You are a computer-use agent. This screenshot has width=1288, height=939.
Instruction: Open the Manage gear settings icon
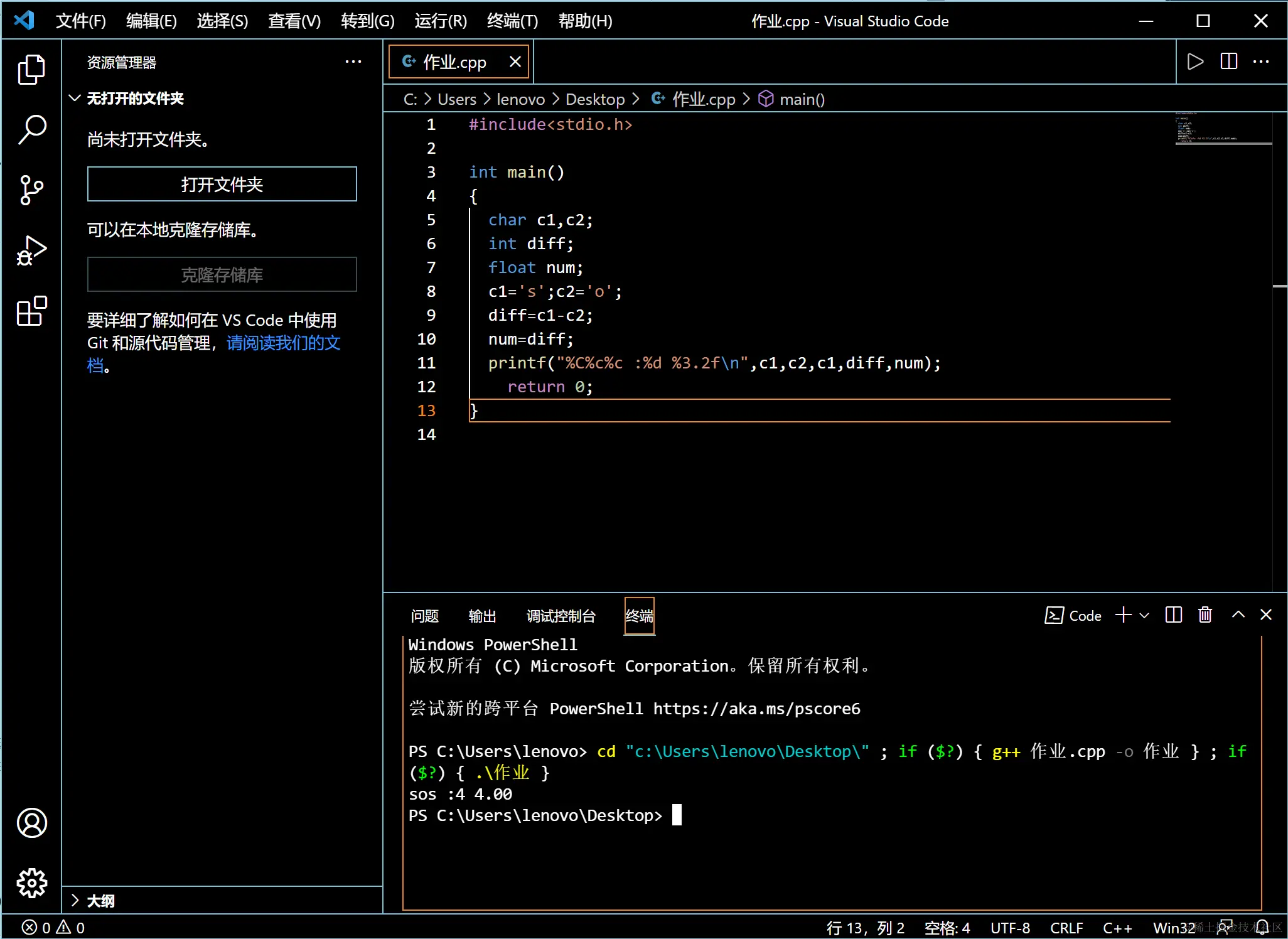tap(31, 884)
